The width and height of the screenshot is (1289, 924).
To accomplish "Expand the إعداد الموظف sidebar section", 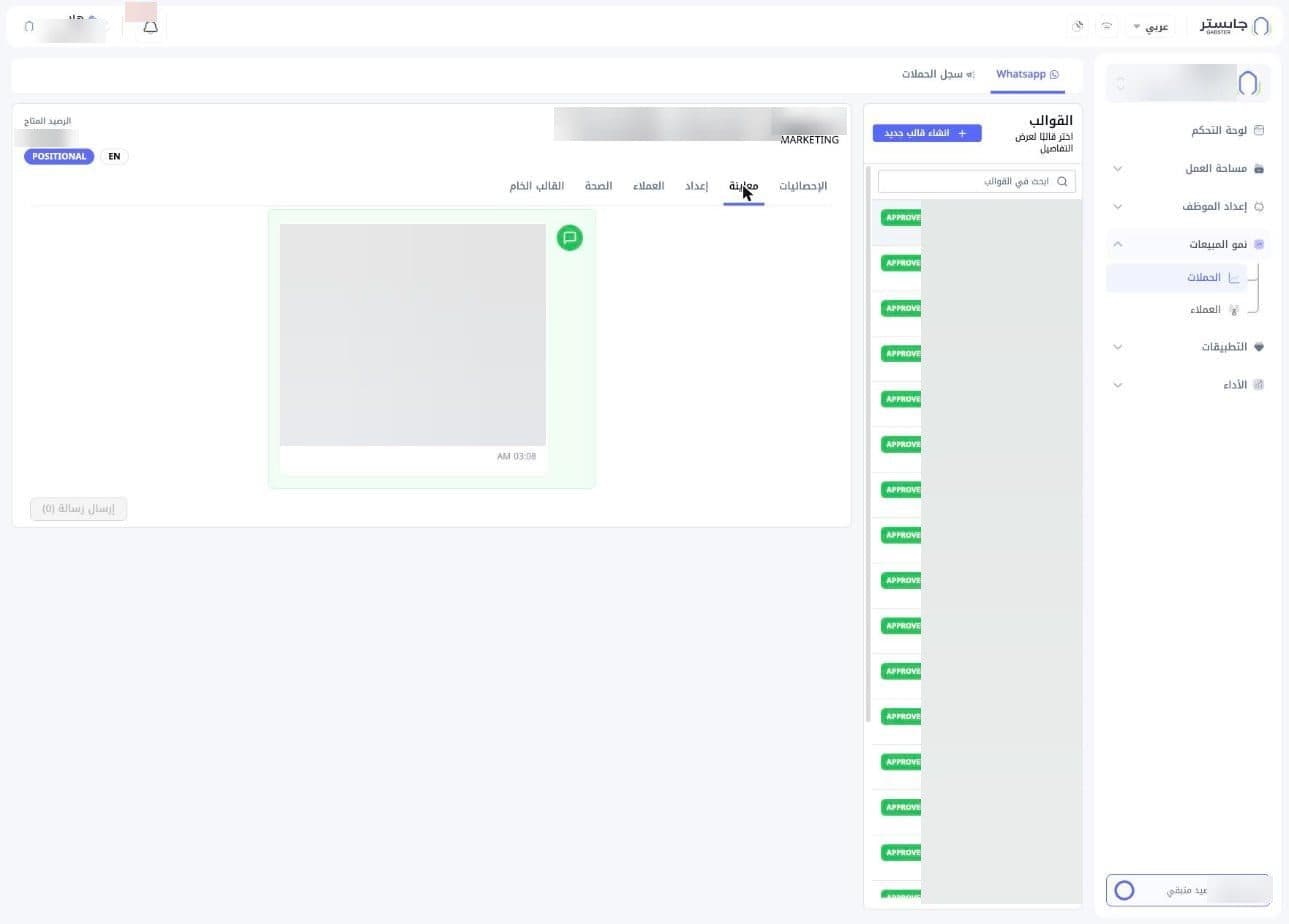I will 1118,207.
